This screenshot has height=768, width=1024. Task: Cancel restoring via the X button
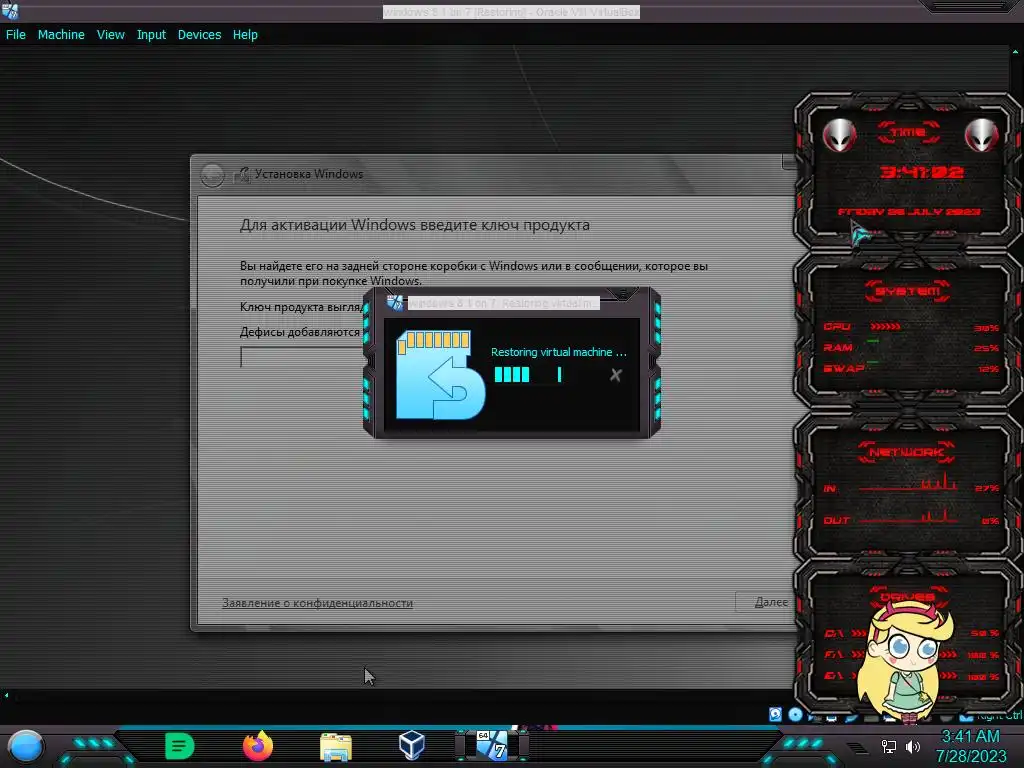(615, 375)
